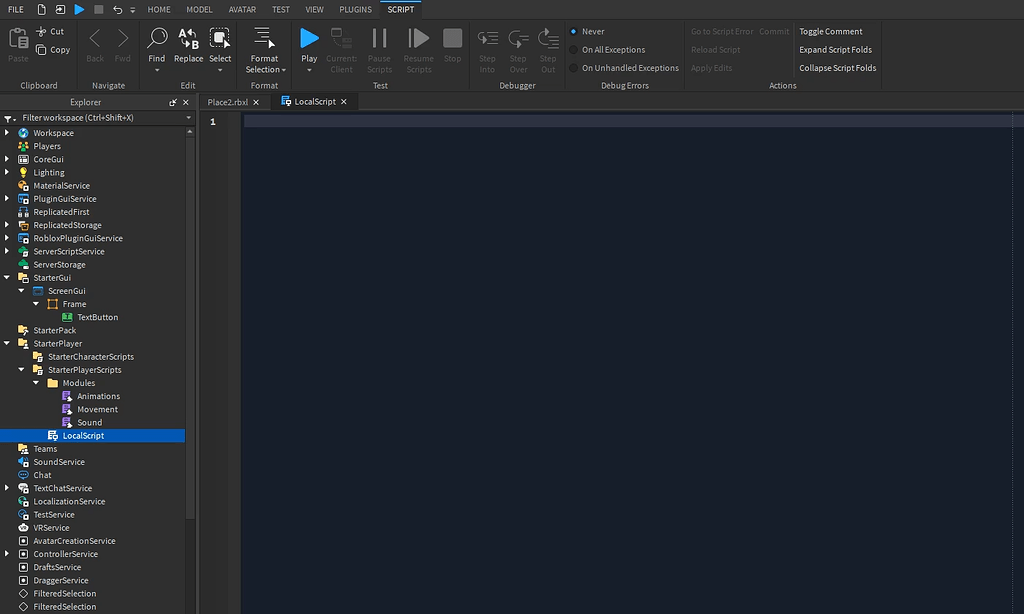1024x614 pixels.
Task: Click Apply Edits
Action: pyautogui.click(x=711, y=68)
